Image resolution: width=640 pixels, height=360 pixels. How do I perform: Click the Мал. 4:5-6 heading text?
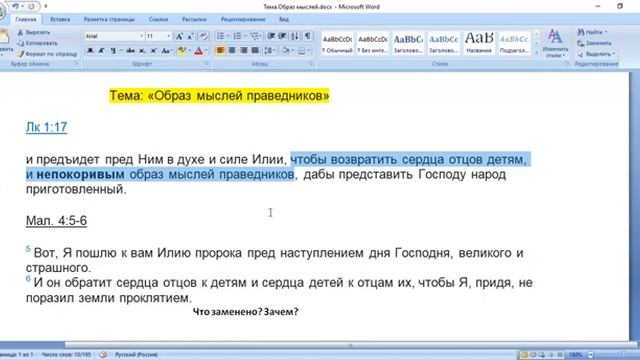point(56,221)
